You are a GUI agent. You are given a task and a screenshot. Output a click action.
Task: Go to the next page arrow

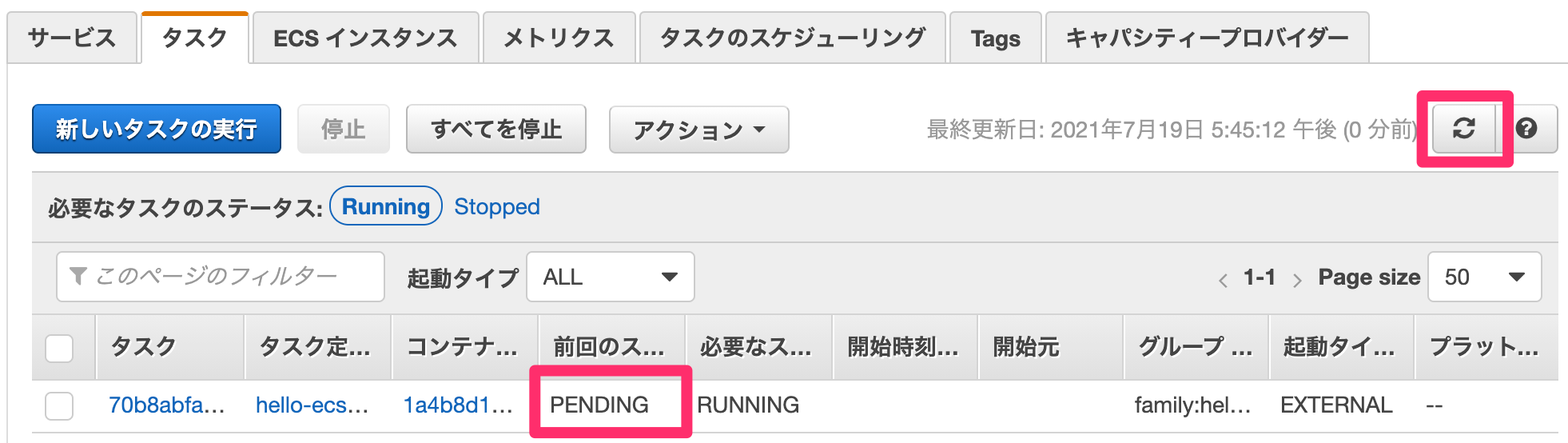point(1296,280)
